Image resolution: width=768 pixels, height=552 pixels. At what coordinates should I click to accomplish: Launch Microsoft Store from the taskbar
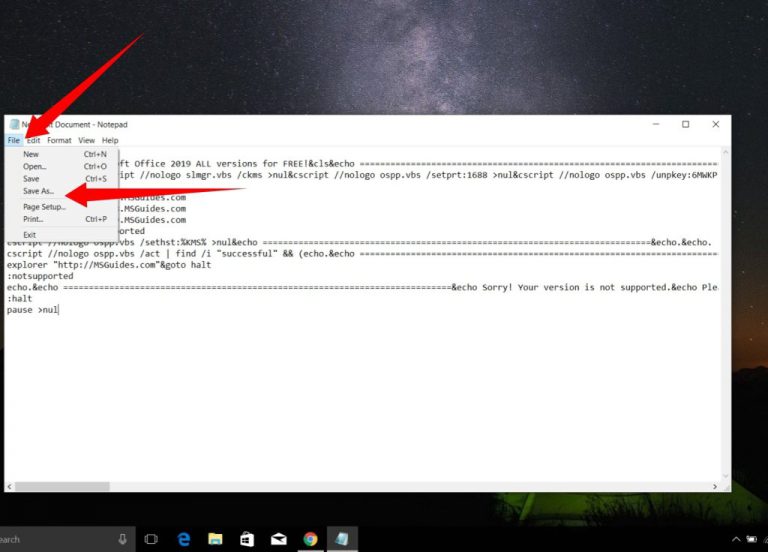[247, 539]
